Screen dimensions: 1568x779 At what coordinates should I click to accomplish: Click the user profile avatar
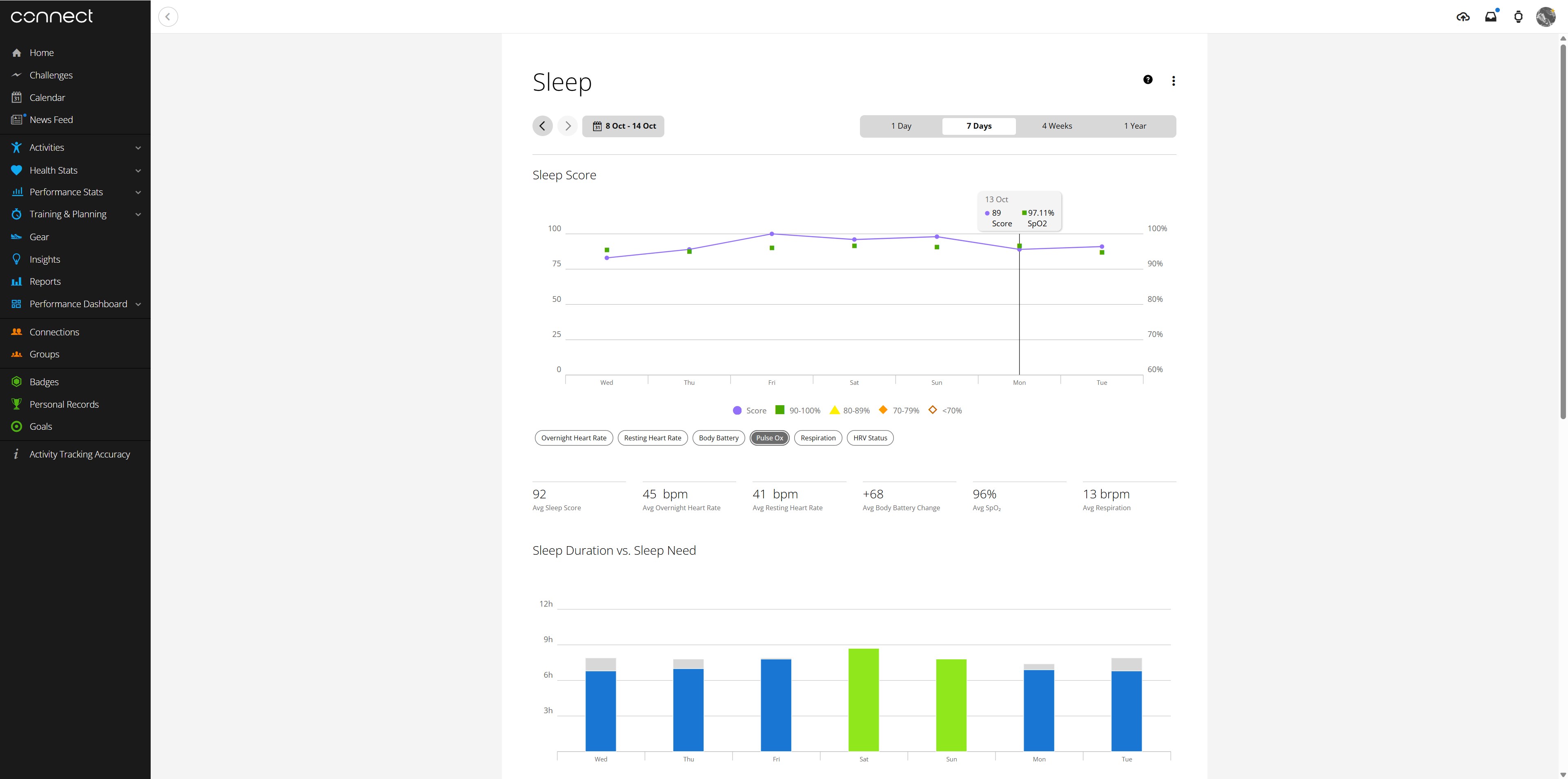click(x=1546, y=17)
